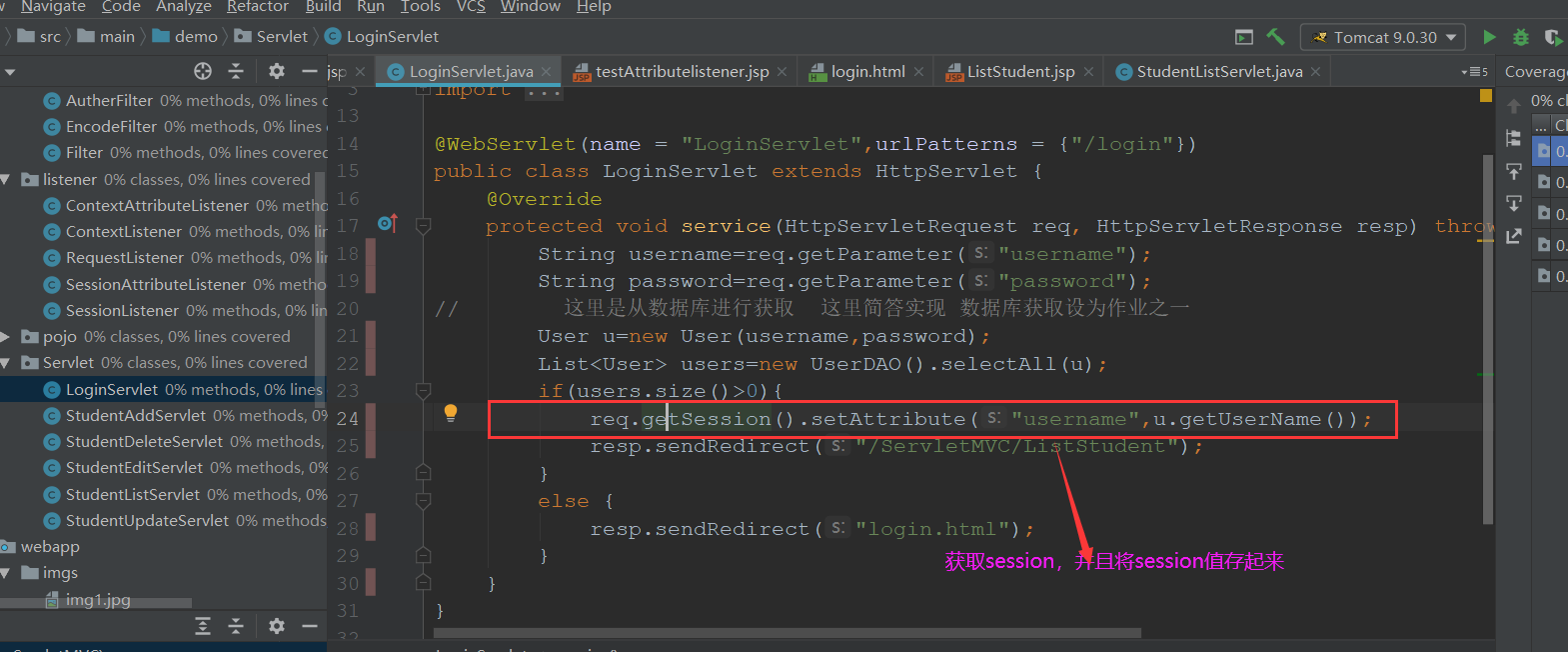The width and height of the screenshot is (1568, 652).
Task: Close the login.html tab
Action: [x=918, y=72]
